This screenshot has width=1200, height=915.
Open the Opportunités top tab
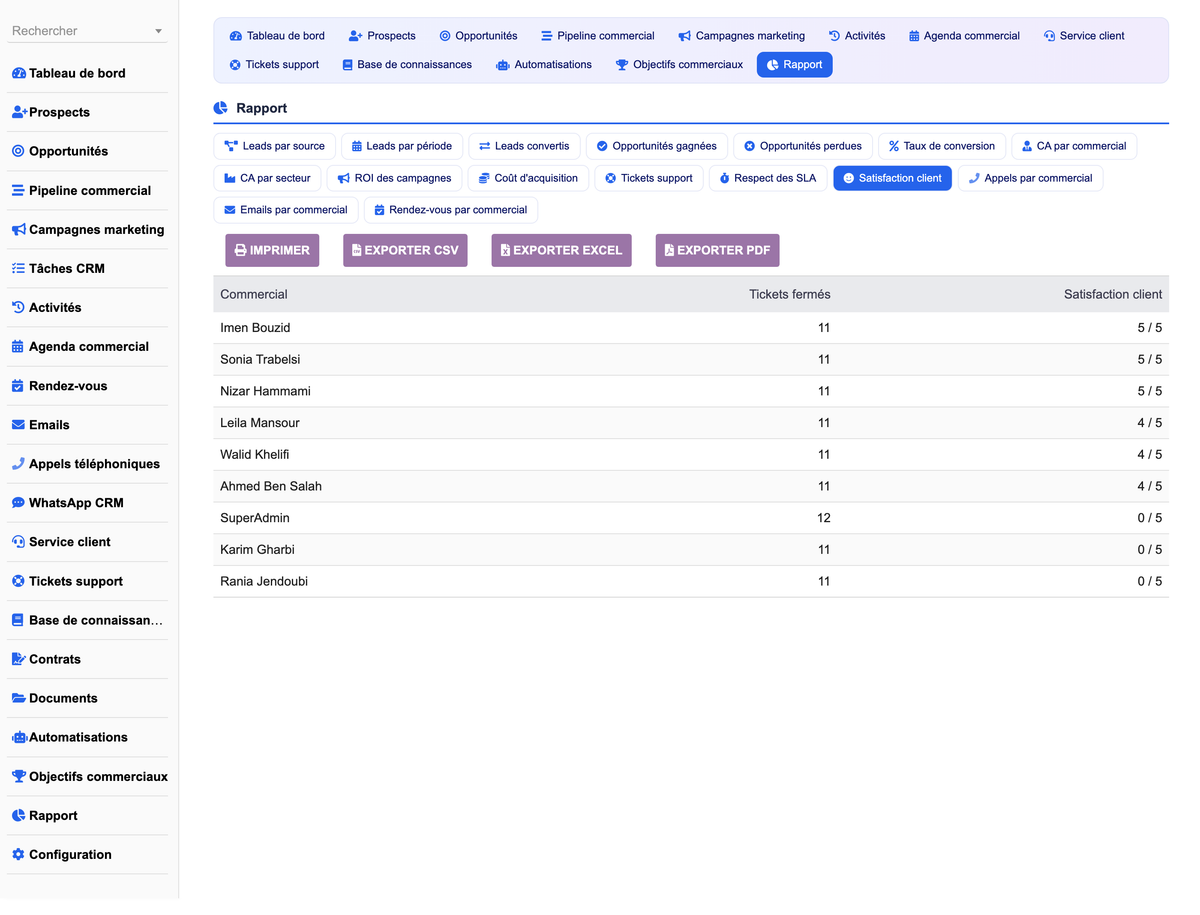coord(478,36)
